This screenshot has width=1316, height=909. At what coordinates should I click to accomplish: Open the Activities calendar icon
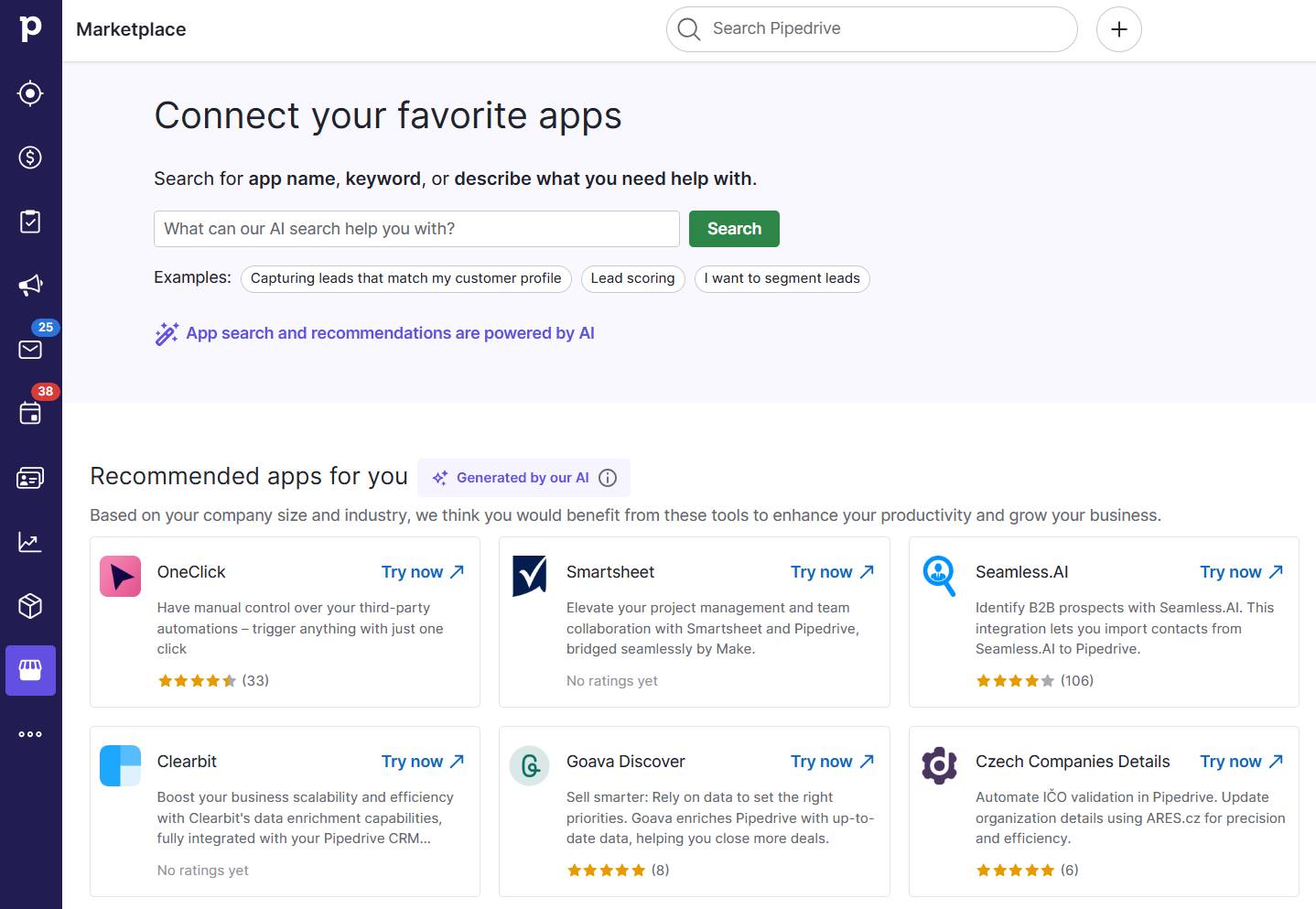(x=30, y=413)
